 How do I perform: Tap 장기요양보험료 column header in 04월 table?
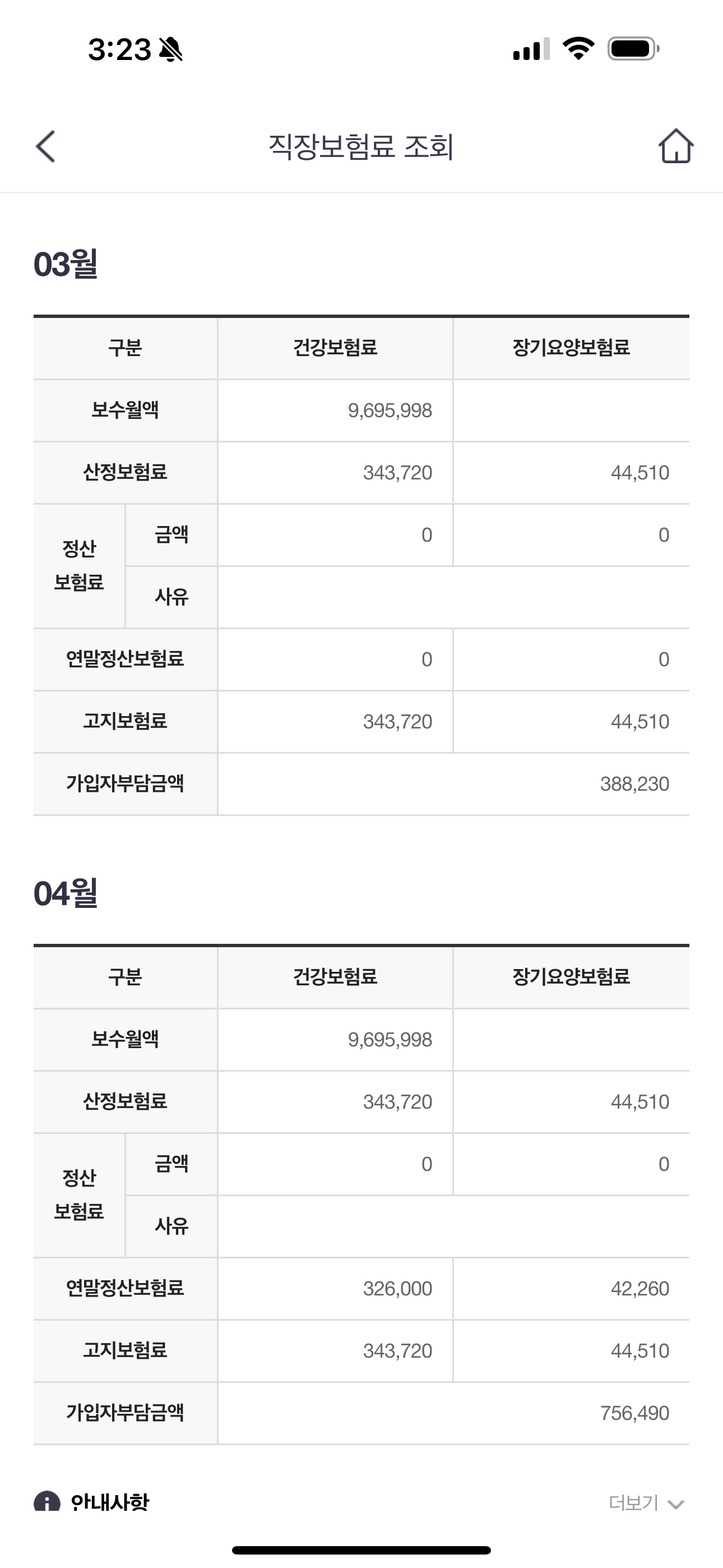point(571,977)
